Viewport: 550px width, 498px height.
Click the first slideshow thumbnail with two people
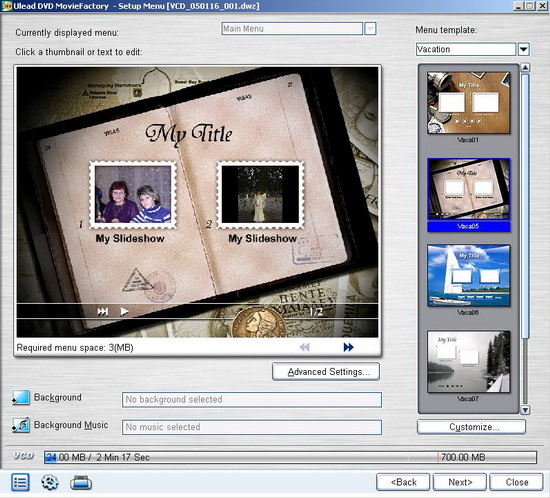click(133, 194)
